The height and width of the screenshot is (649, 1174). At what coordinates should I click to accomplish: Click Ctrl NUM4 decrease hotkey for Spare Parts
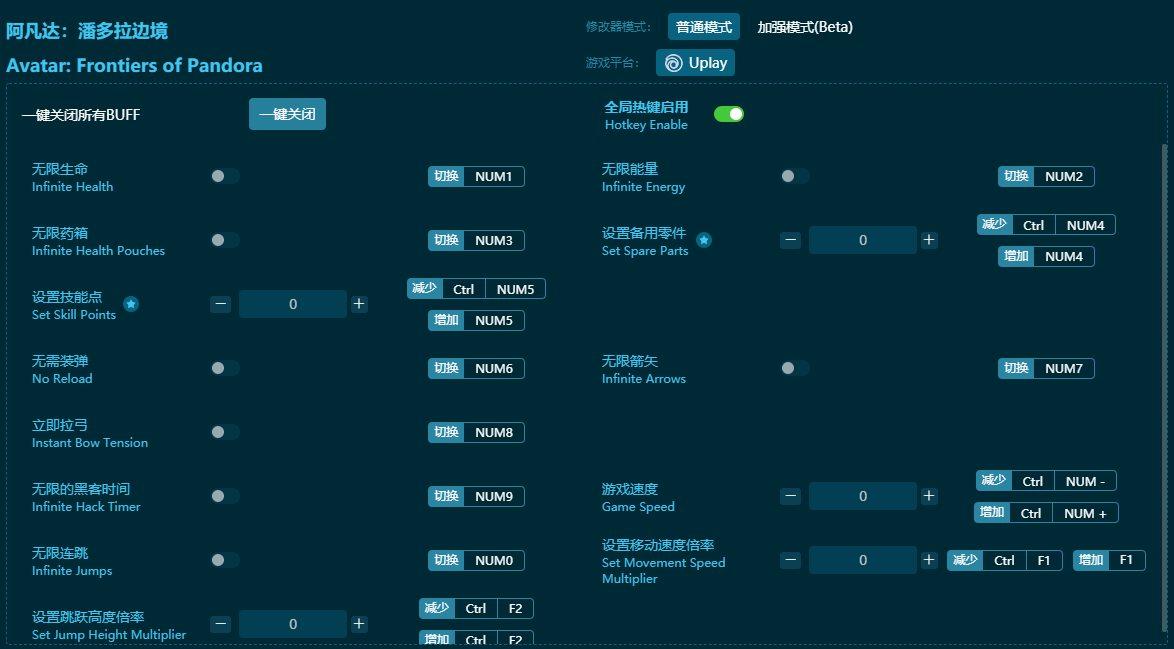1046,225
